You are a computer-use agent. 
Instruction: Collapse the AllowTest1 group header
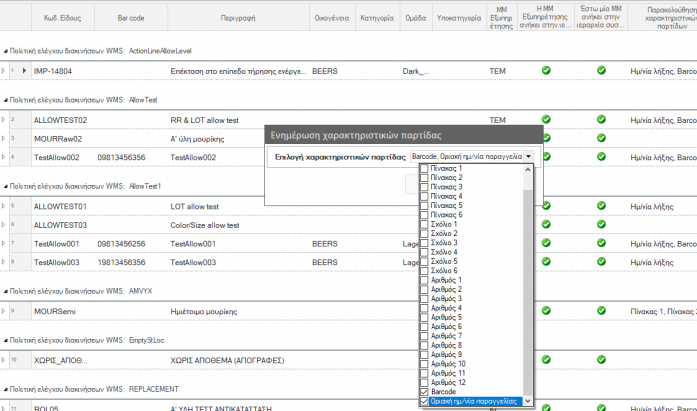click(x=5, y=187)
